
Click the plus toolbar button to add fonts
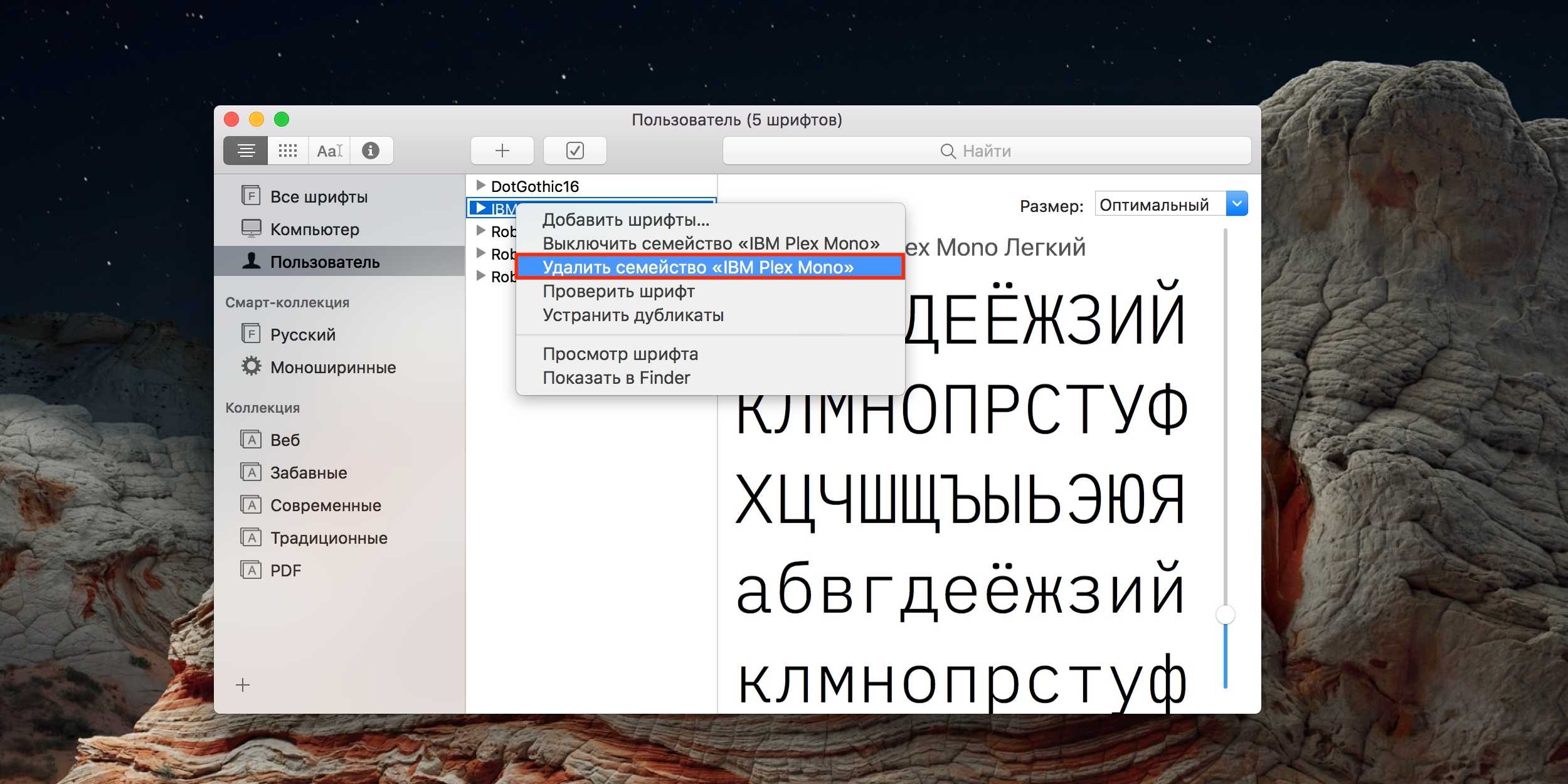tap(502, 151)
